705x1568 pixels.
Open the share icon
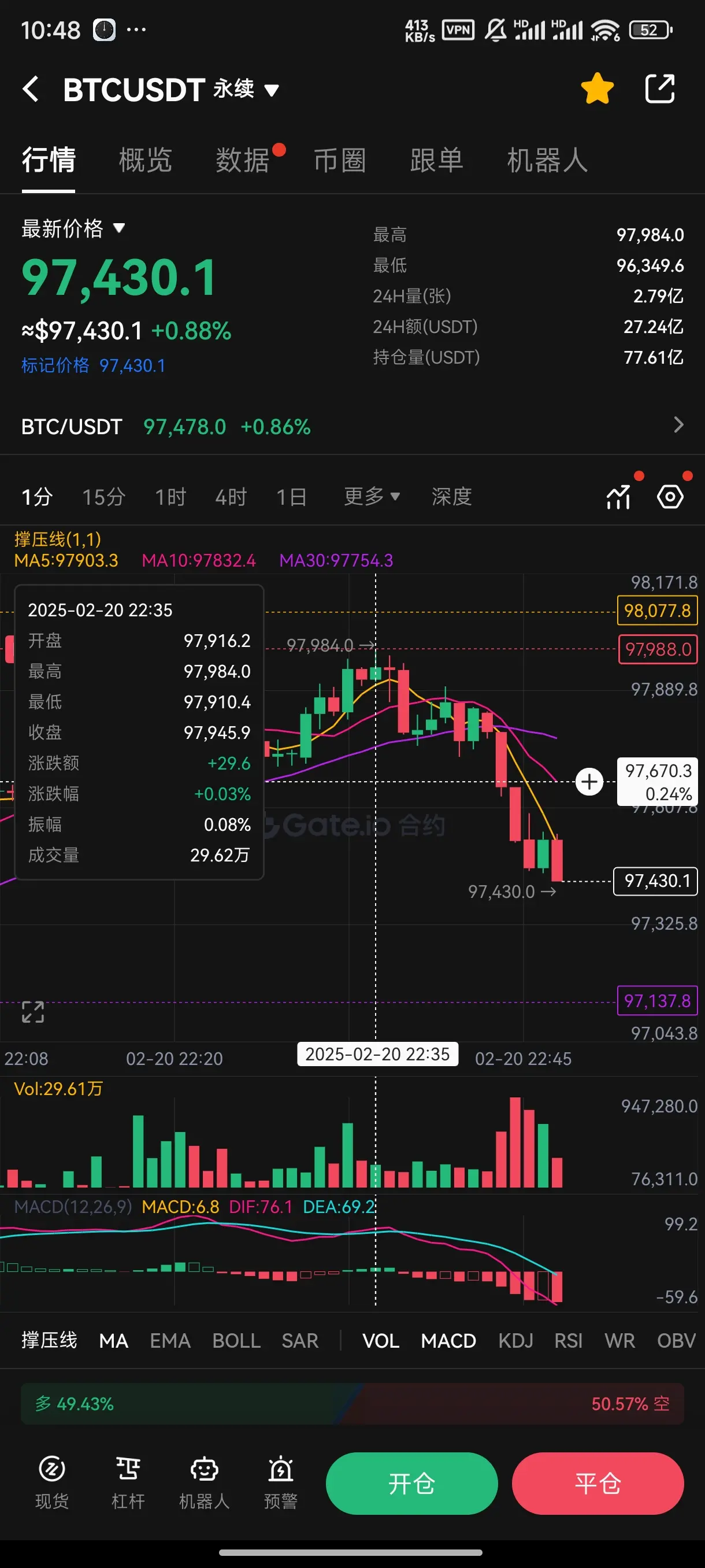pyautogui.click(x=660, y=89)
